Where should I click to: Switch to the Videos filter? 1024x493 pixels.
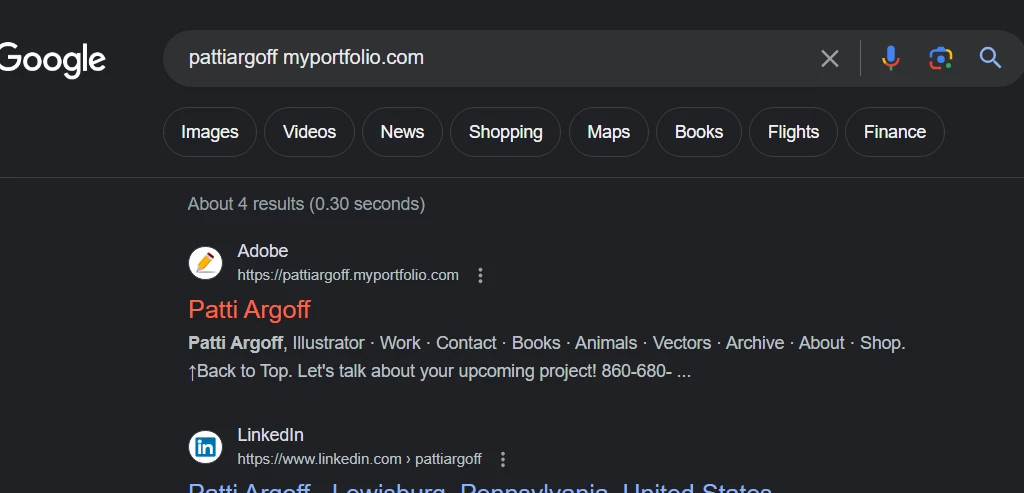pos(310,132)
